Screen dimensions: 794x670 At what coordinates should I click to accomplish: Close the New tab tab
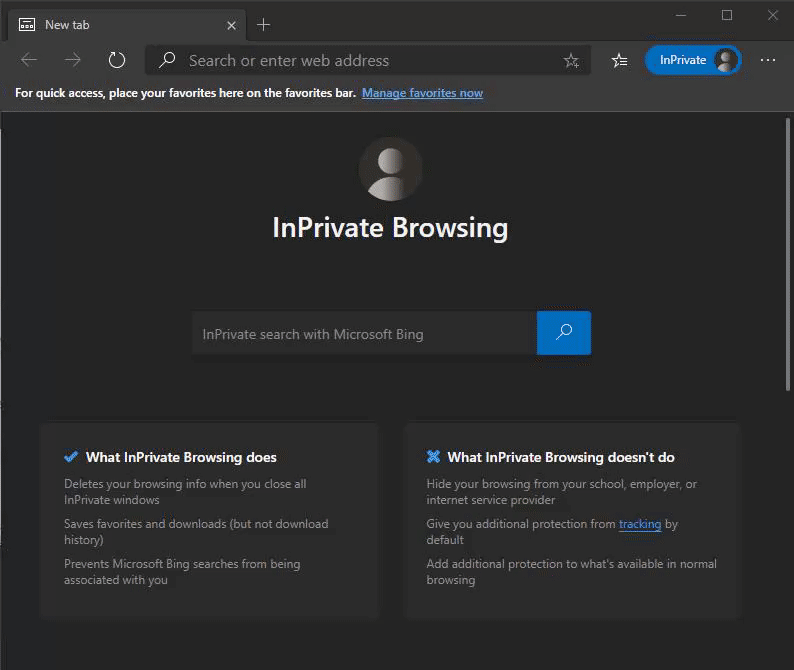pos(231,25)
